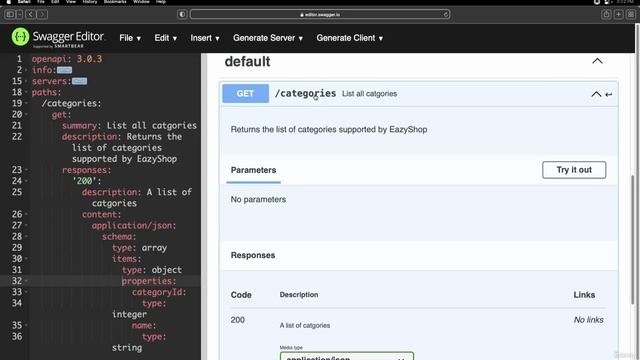Click the Safari sidebar toggle icon

(x=10, y=14)
